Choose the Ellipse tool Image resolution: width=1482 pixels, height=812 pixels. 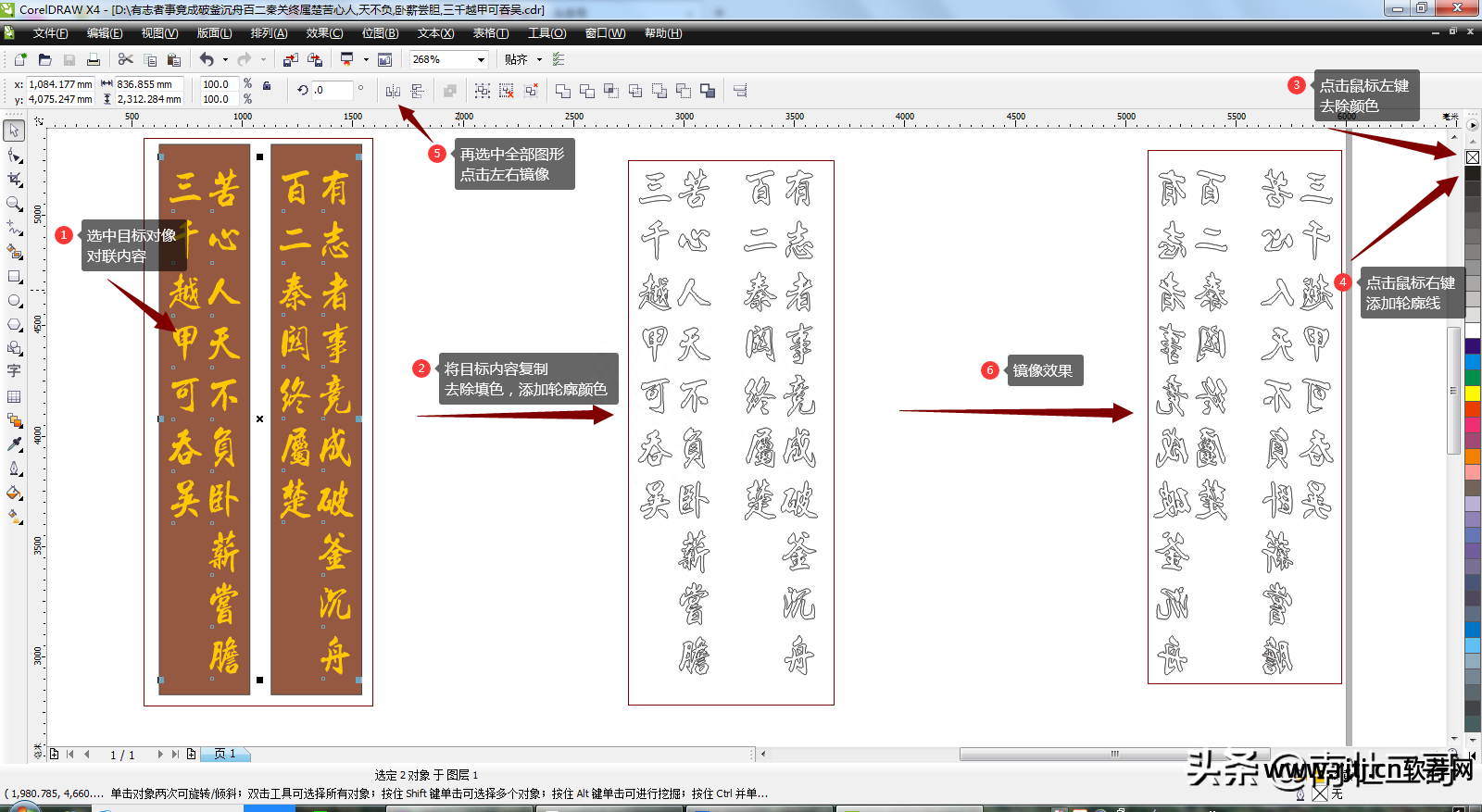pyautogui.click(x=14, y=301)
